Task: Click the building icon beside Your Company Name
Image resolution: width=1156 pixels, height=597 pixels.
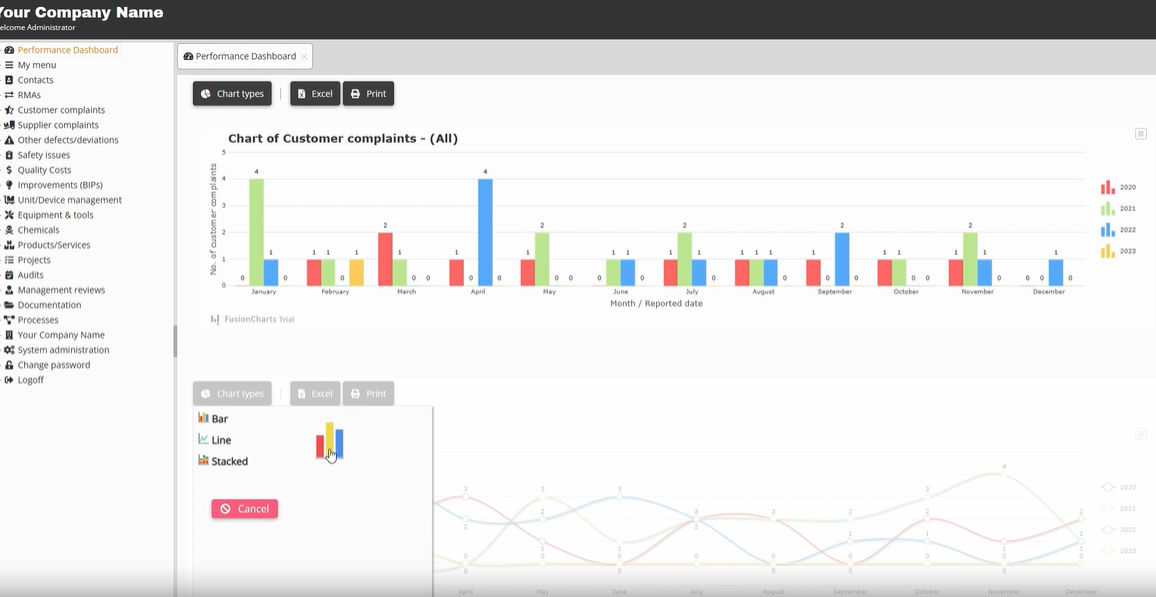Action: pos(9,335)
